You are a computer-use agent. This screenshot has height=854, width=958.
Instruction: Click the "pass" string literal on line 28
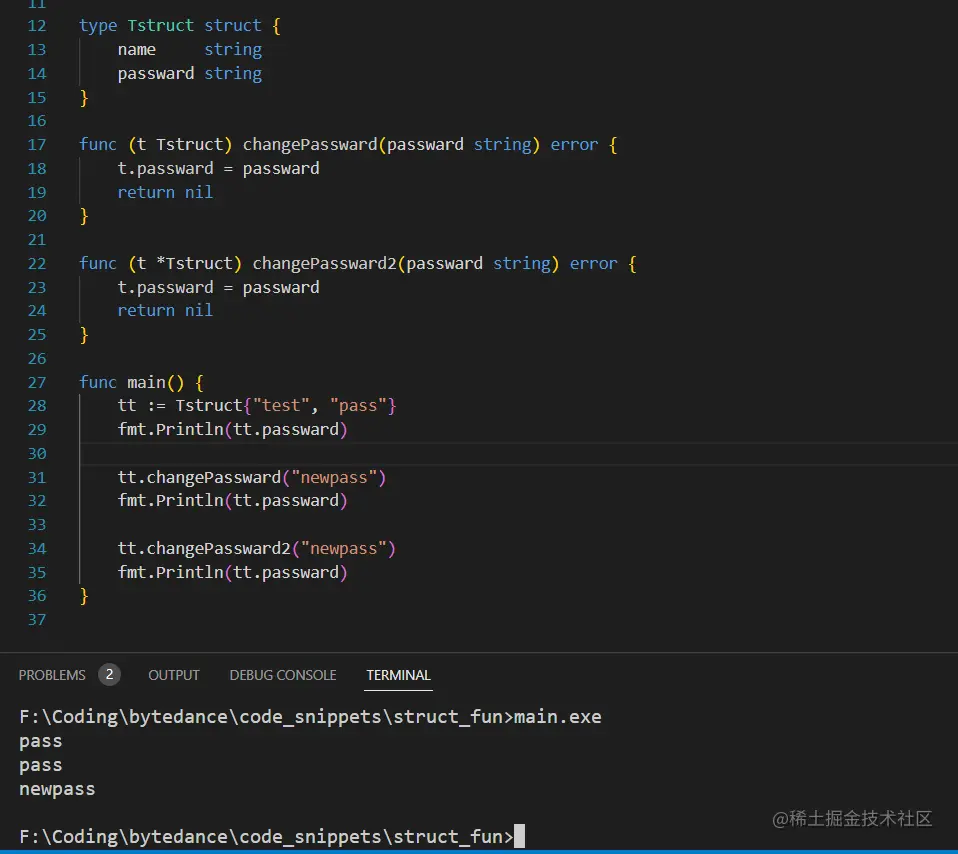click(358, 406)
